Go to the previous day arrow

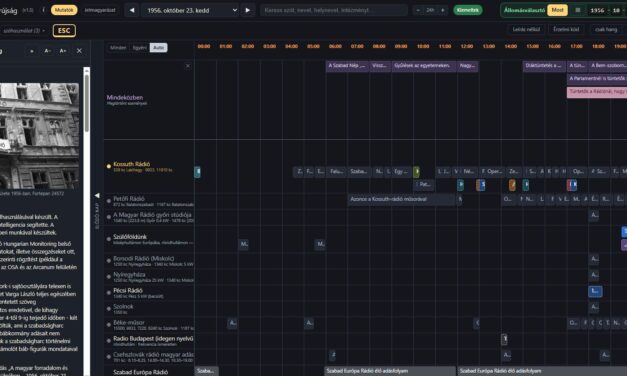(132, 10)
